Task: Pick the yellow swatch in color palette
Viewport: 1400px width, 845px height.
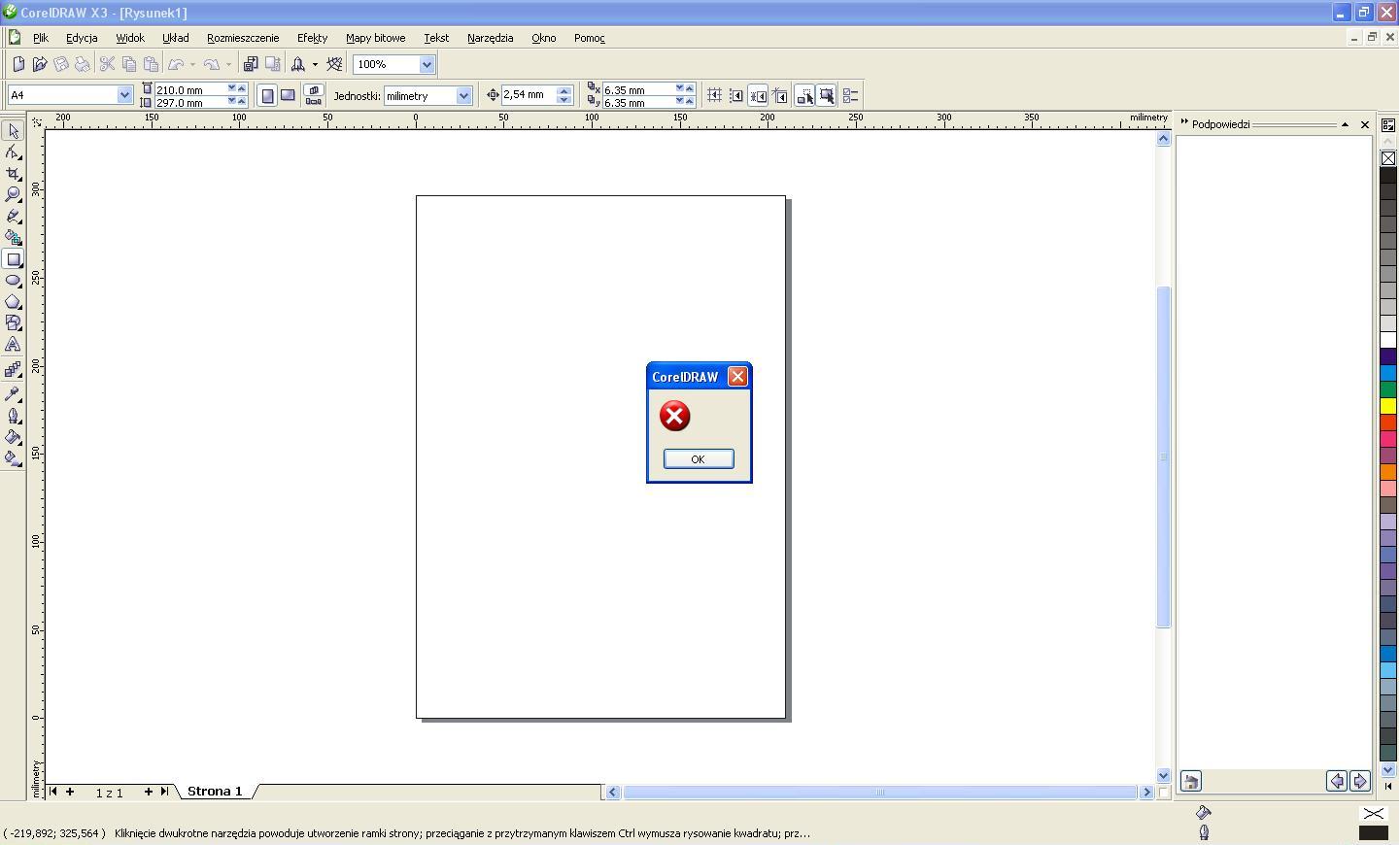Action: (x=1388, y=406)
